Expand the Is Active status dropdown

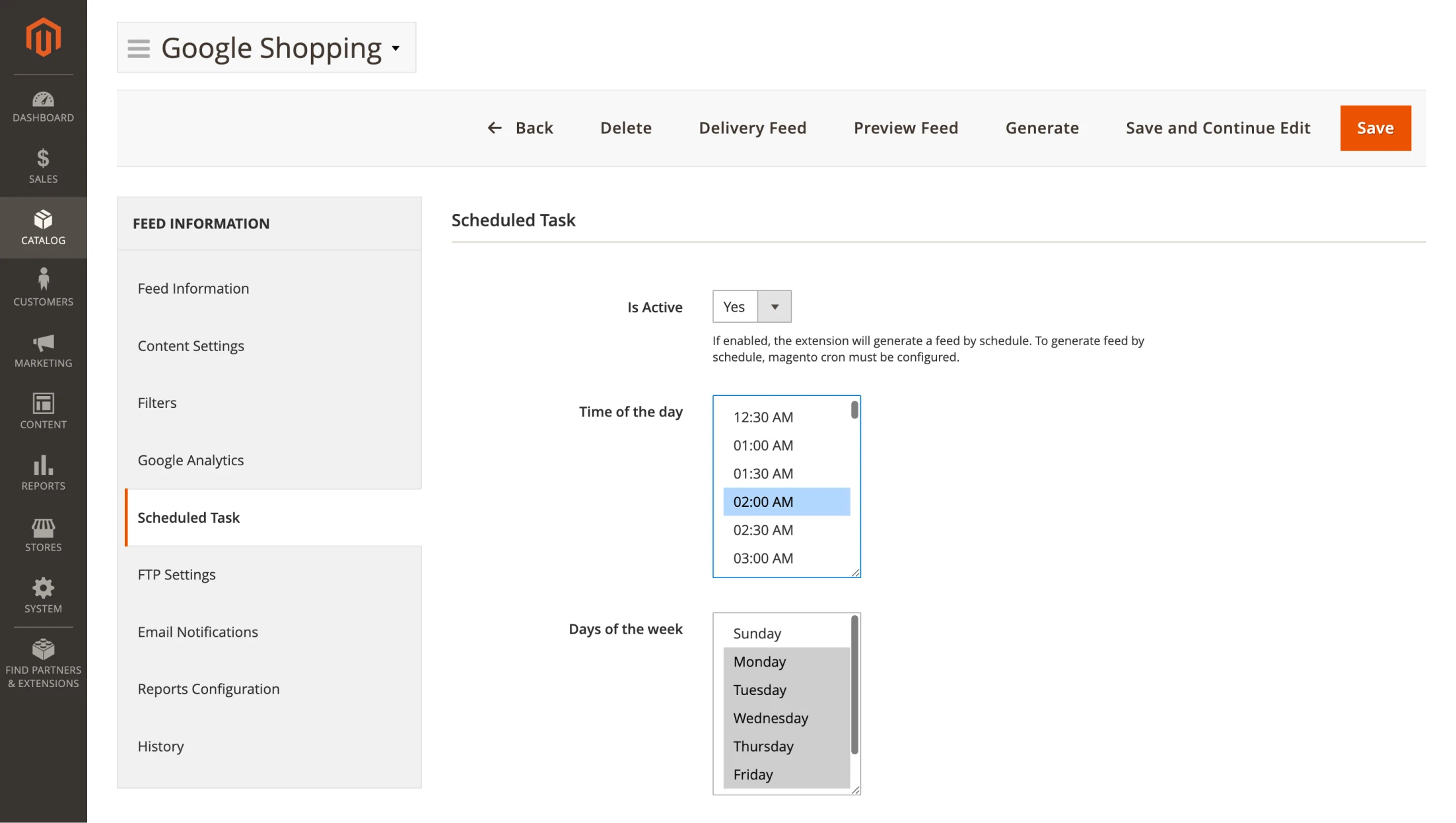pos(775,306)
